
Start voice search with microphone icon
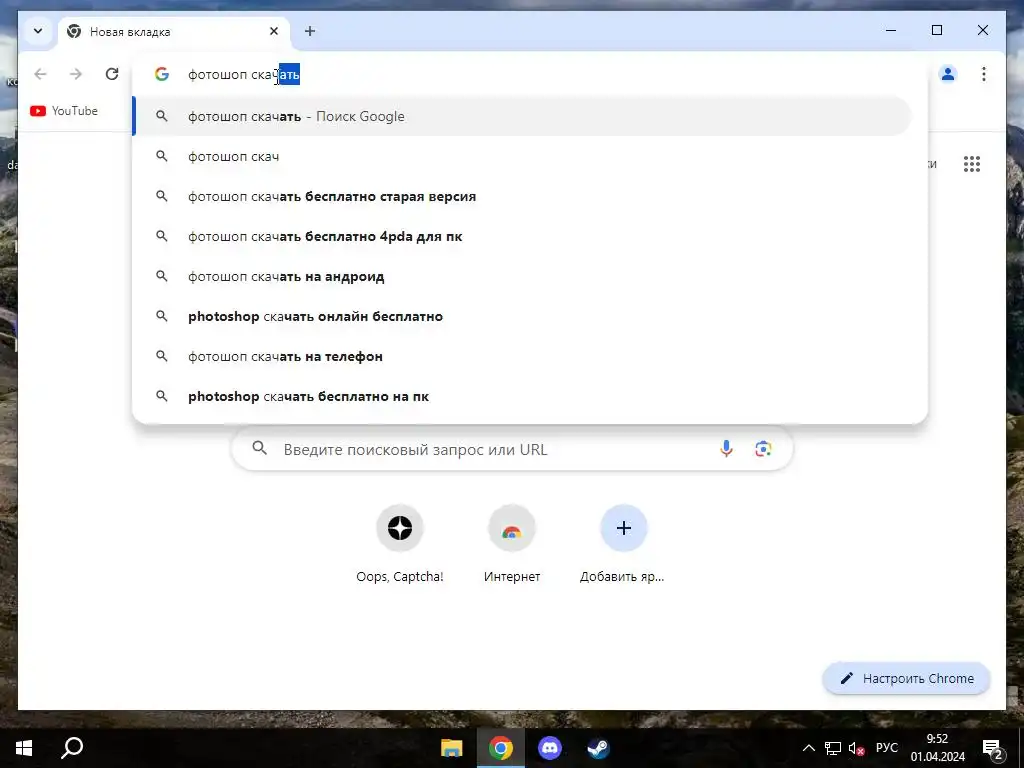coord(726,449)
